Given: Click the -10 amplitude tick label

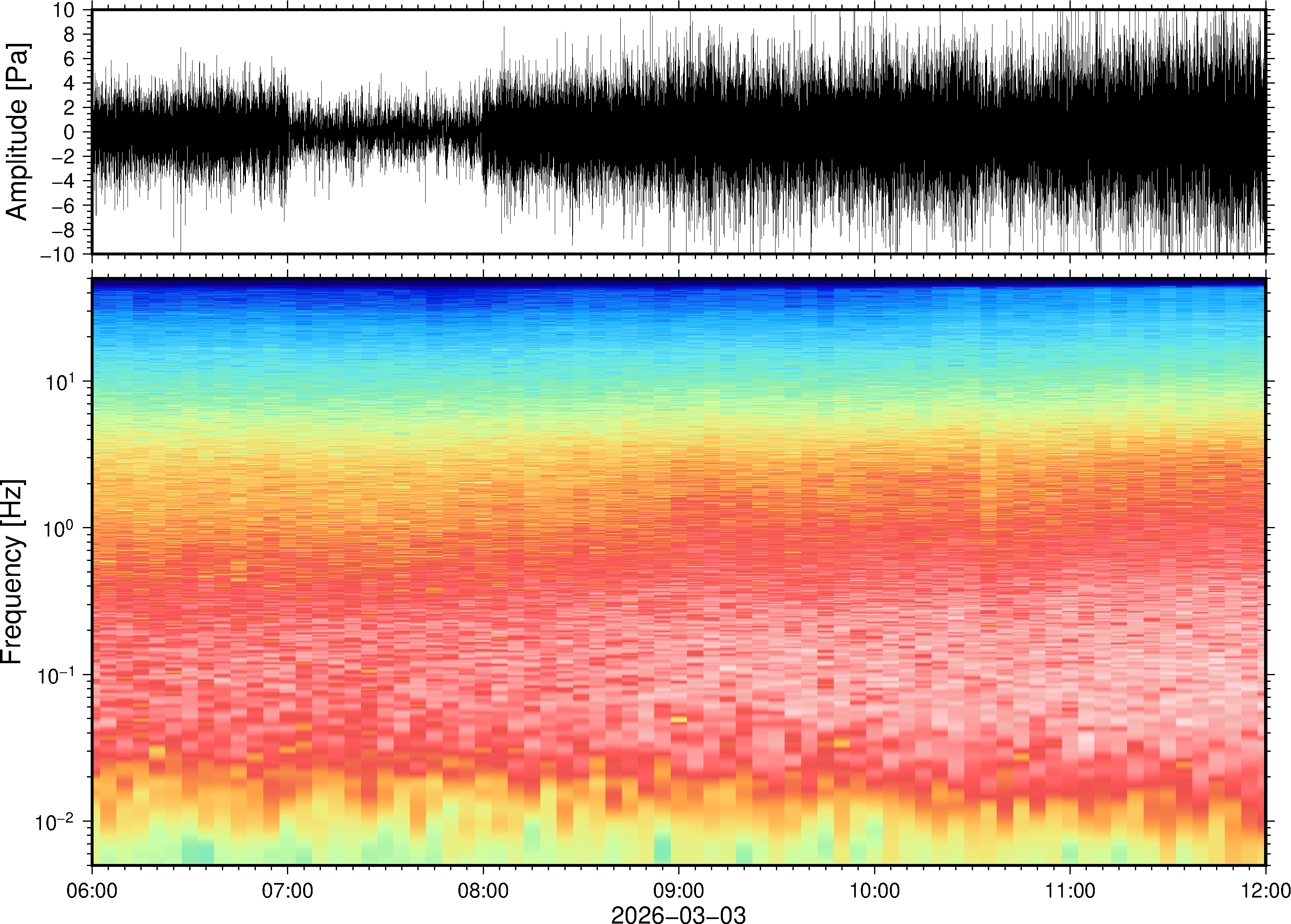Looking at the screenshot, I should tap(58, 254).
